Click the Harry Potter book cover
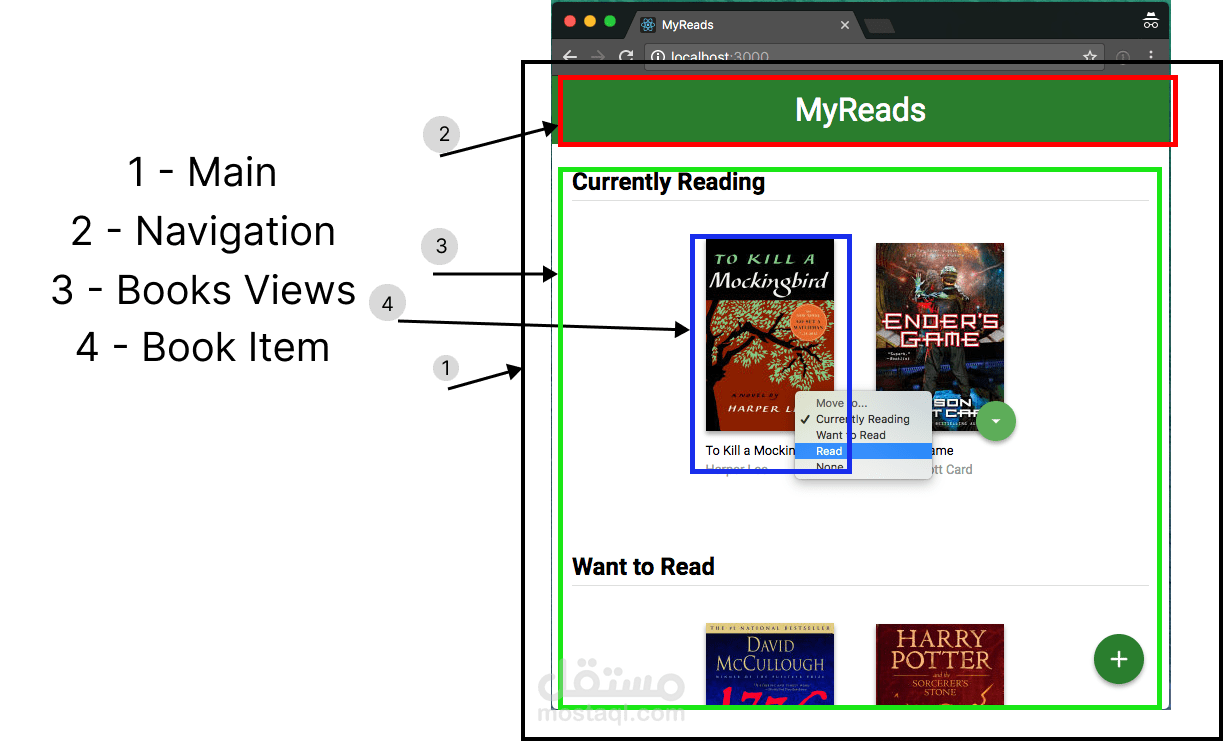 (x=940, y=665)
